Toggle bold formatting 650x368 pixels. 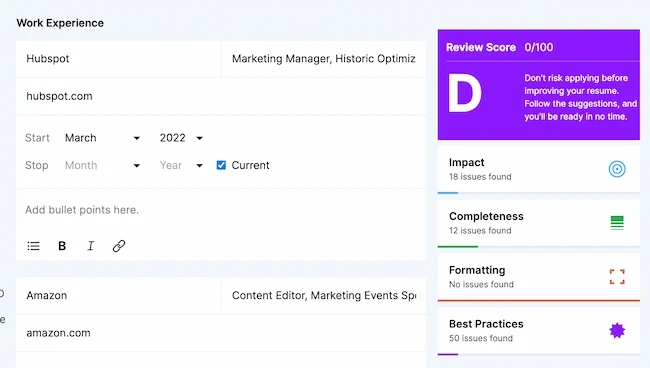pos(62,246)
